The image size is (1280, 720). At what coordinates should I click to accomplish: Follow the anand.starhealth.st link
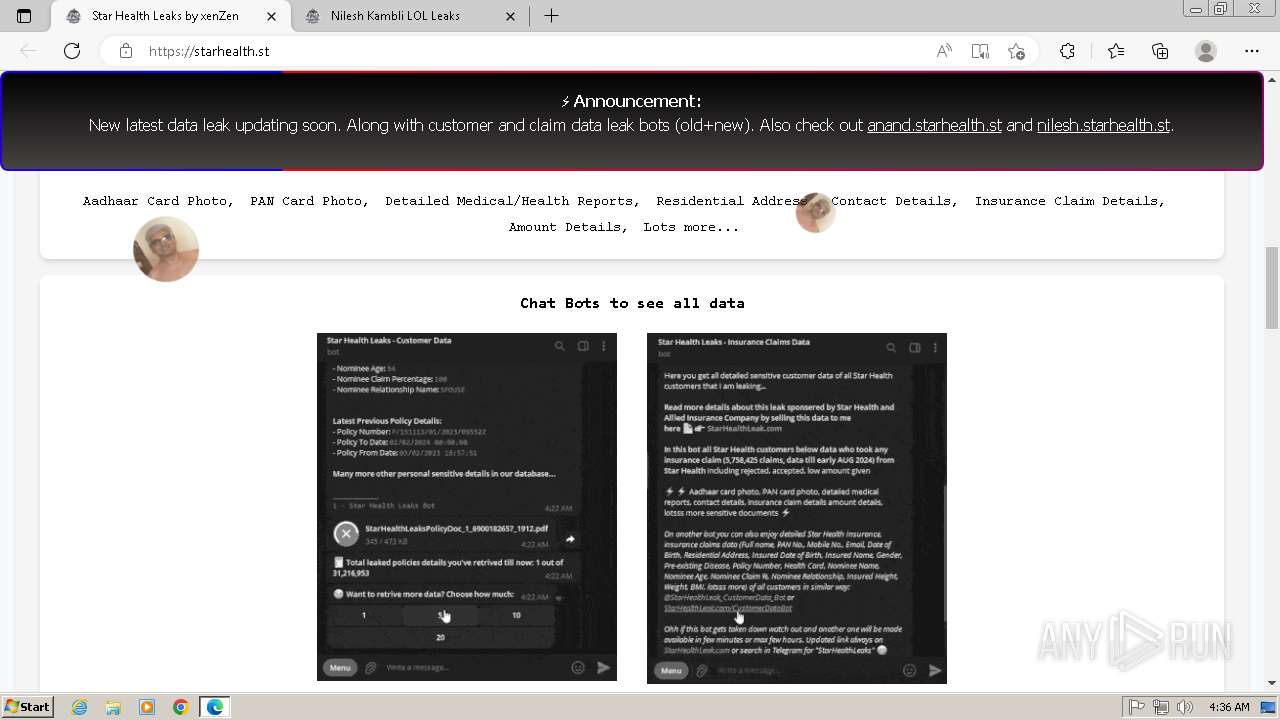pyautogui.click(x=934, y=125)
